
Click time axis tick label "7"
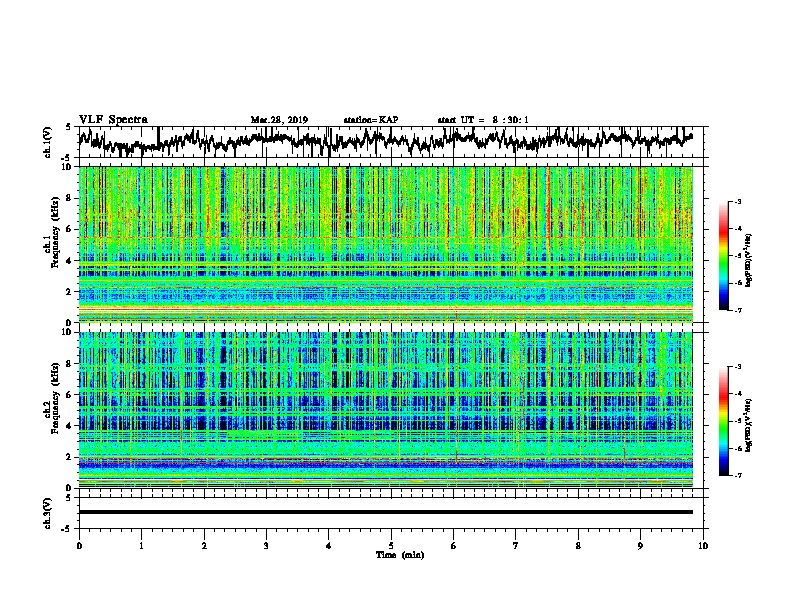516,545
